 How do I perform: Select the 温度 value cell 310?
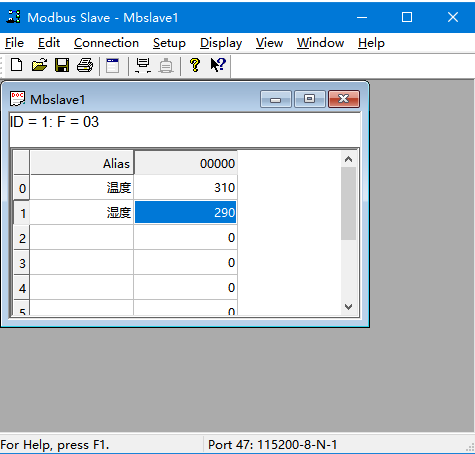(x=186, y=188)
